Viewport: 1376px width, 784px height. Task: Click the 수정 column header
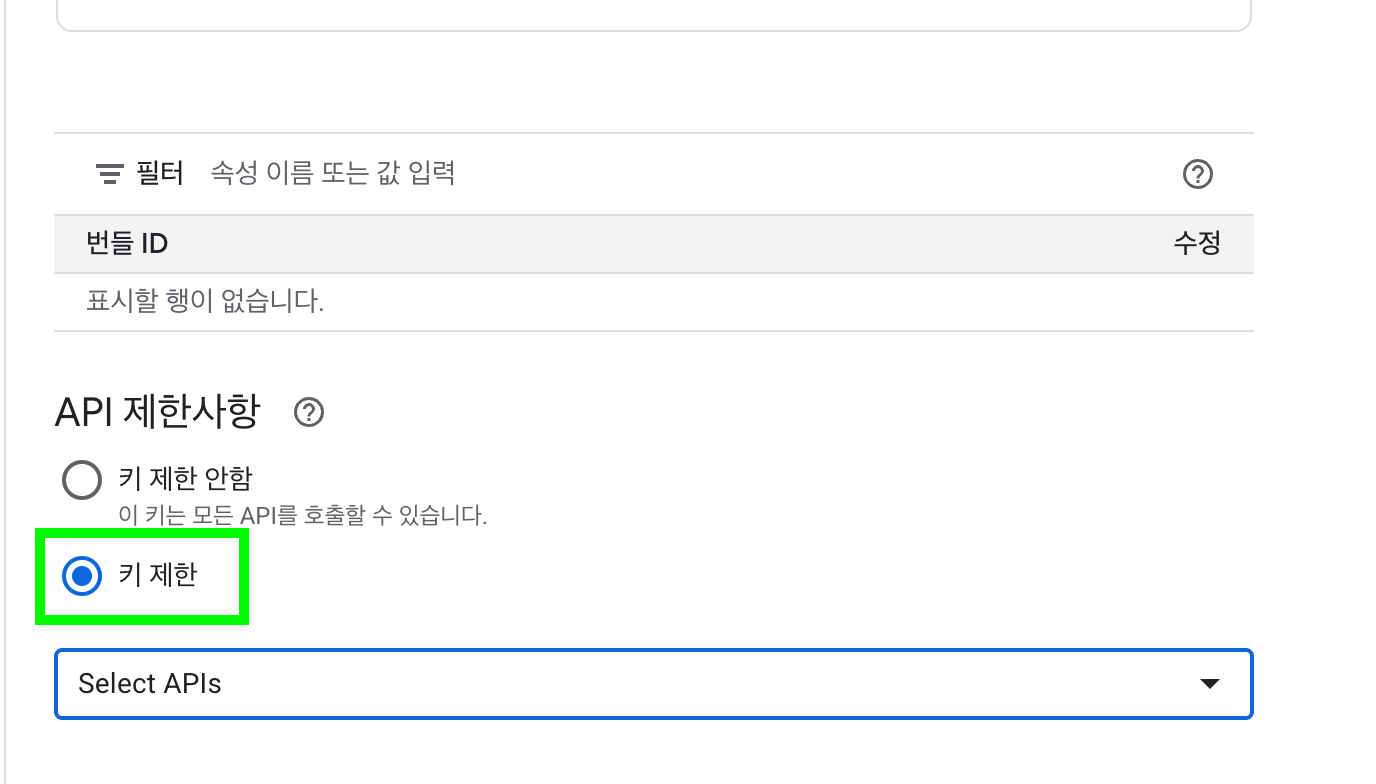[1196, 243]
